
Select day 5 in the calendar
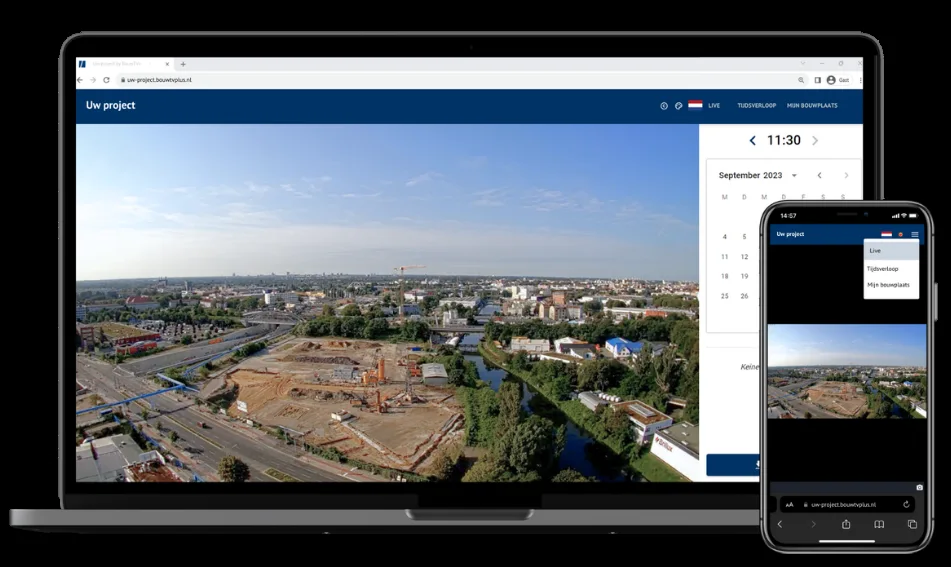pos(744,237)
